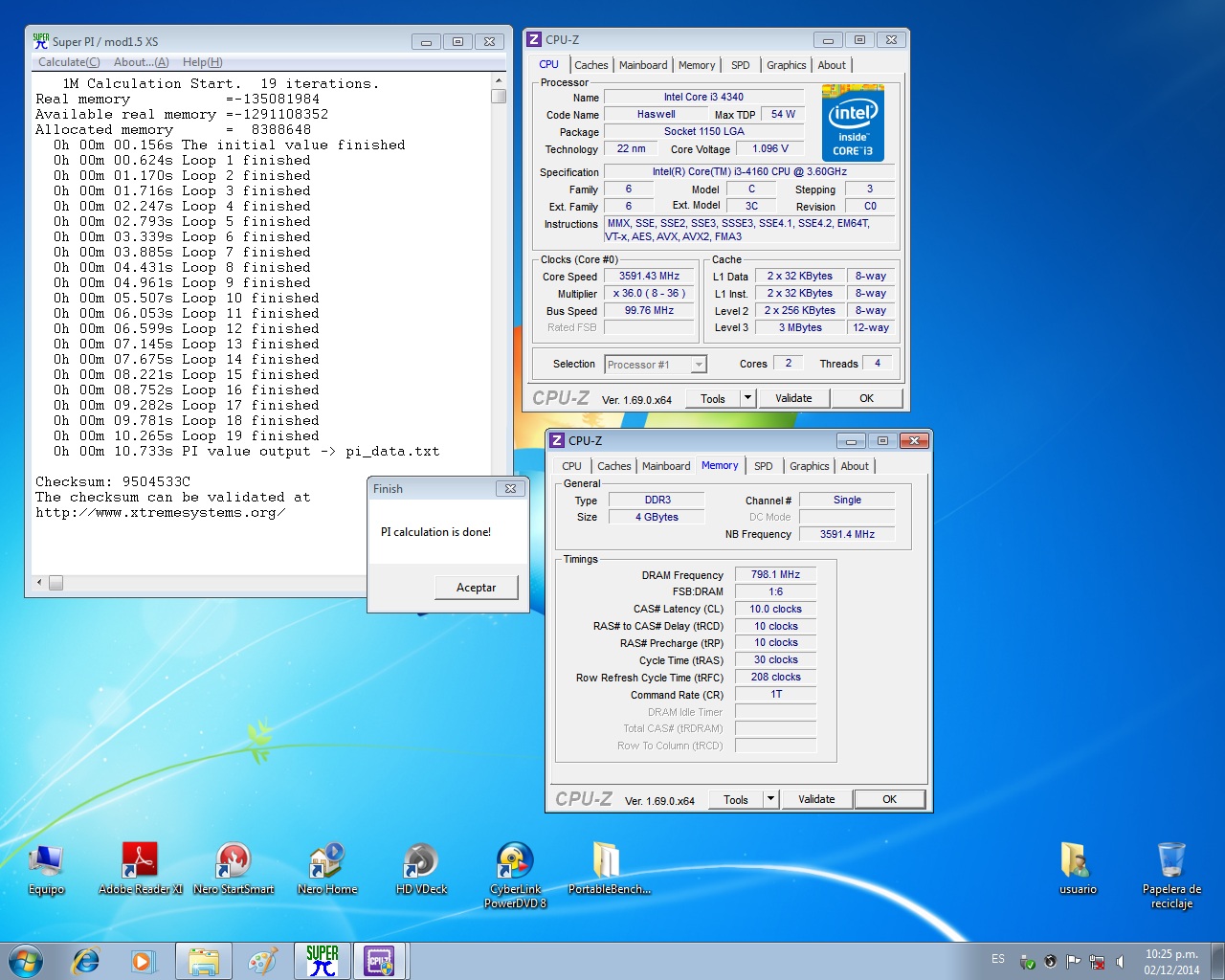Viewport: 1225px width, 980px height.
Task: Click Validate in Memory CPU-Z window
Action: pyautogui.click(x=816, y=799)
